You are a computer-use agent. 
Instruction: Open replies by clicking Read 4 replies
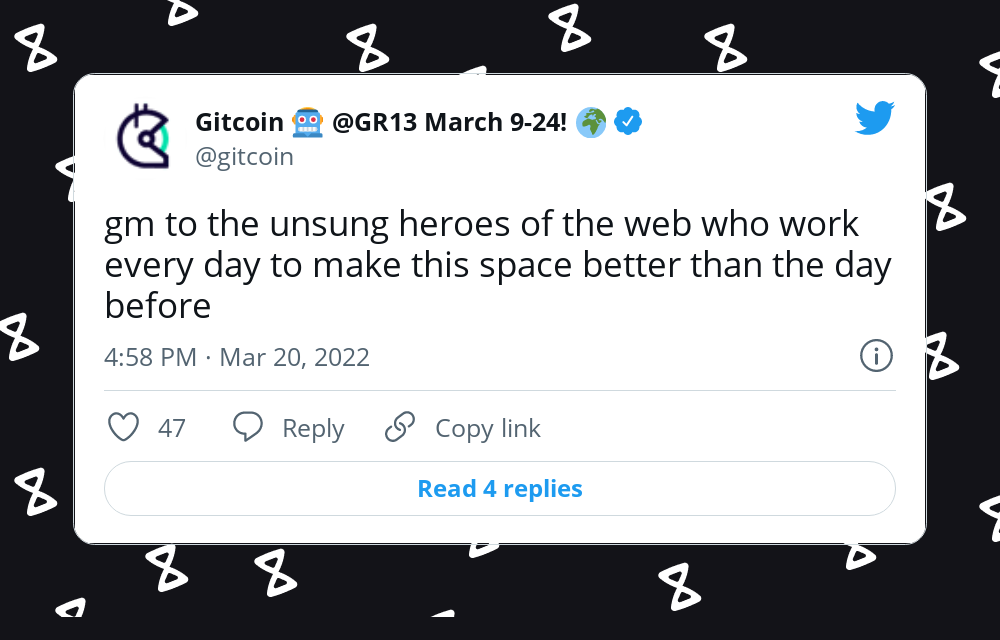pyautogui.click(x=499, y=488)
